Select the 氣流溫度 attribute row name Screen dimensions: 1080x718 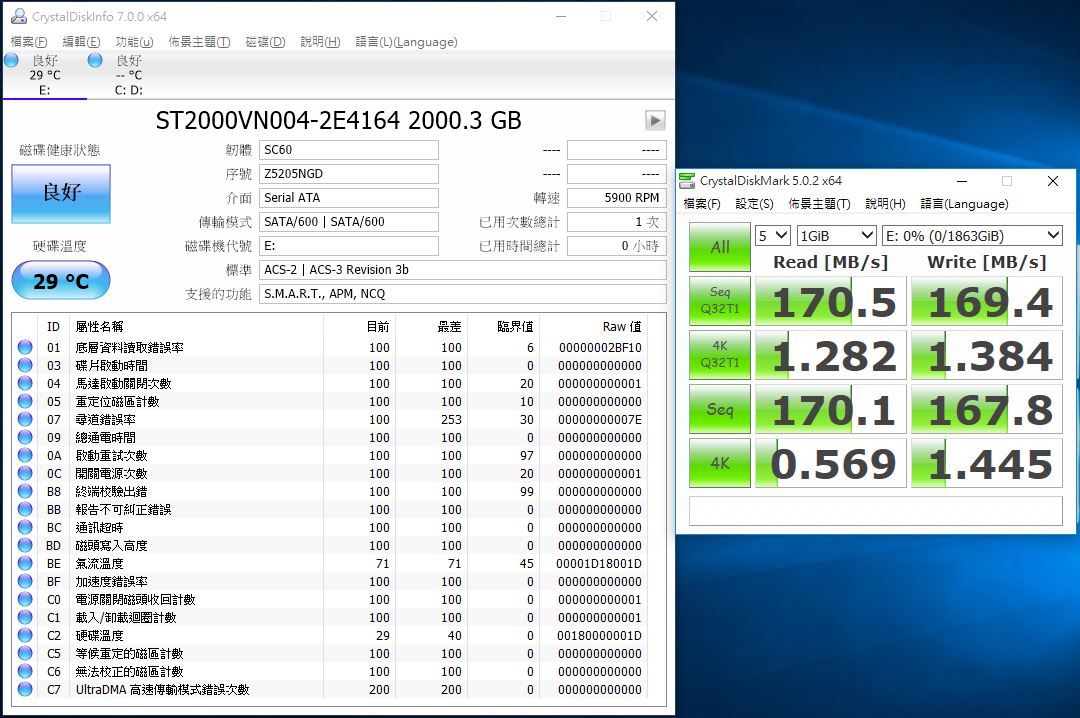pyautogui.click(x=100, y=564)
